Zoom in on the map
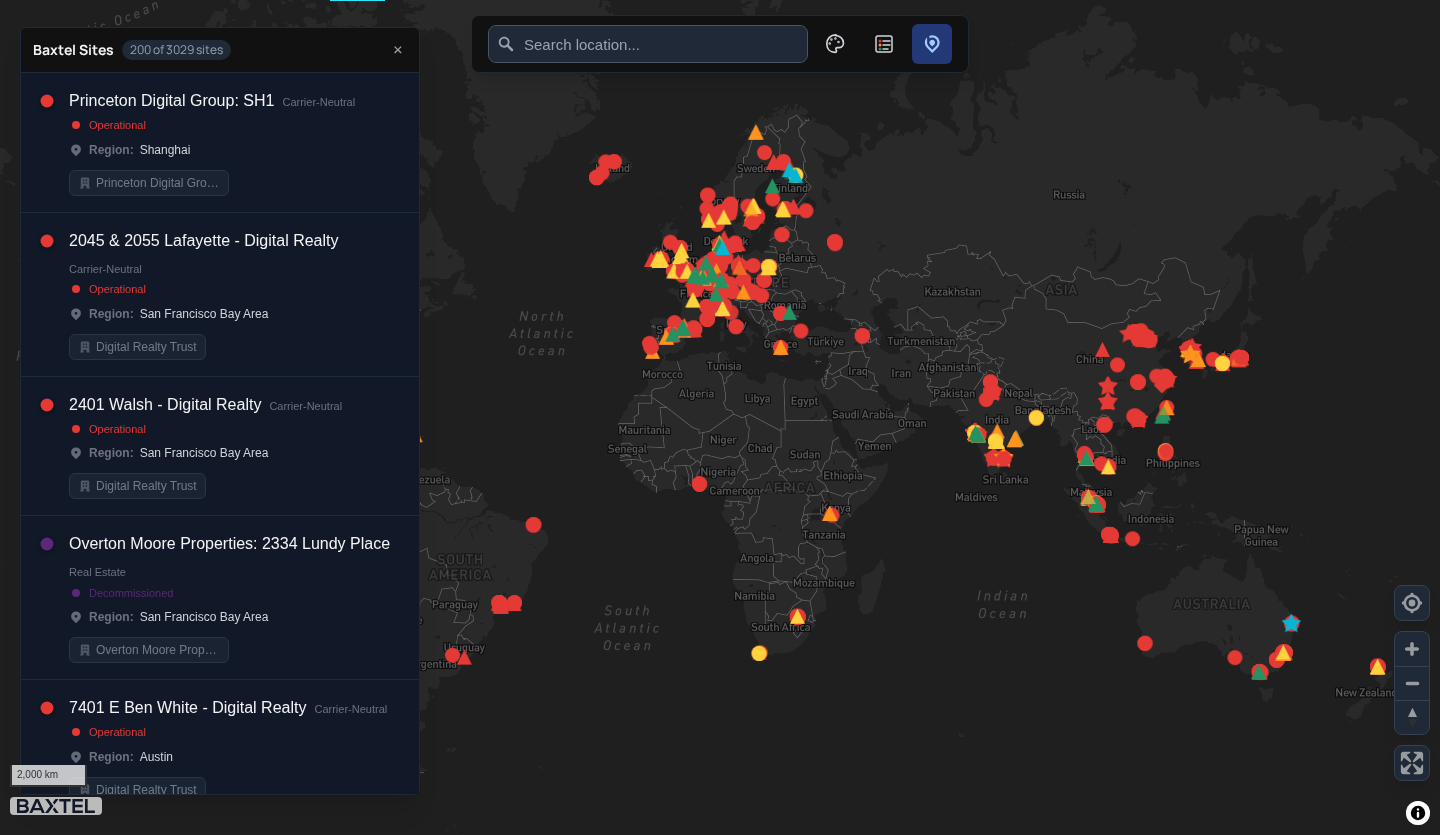This screenshot has height=835, width=1440. (x=1412, y=649)
